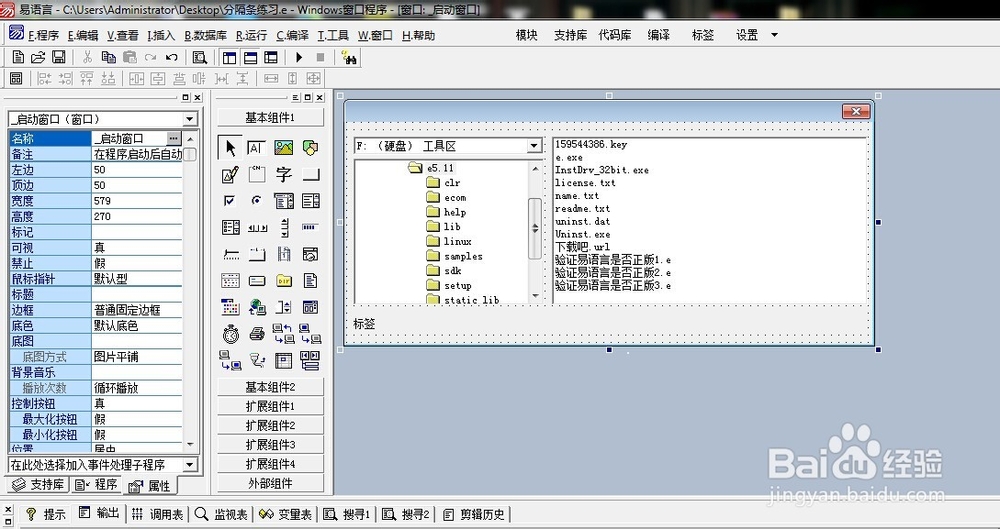Open the 监视表 tab in bottom bar

(x=221, y=514)
